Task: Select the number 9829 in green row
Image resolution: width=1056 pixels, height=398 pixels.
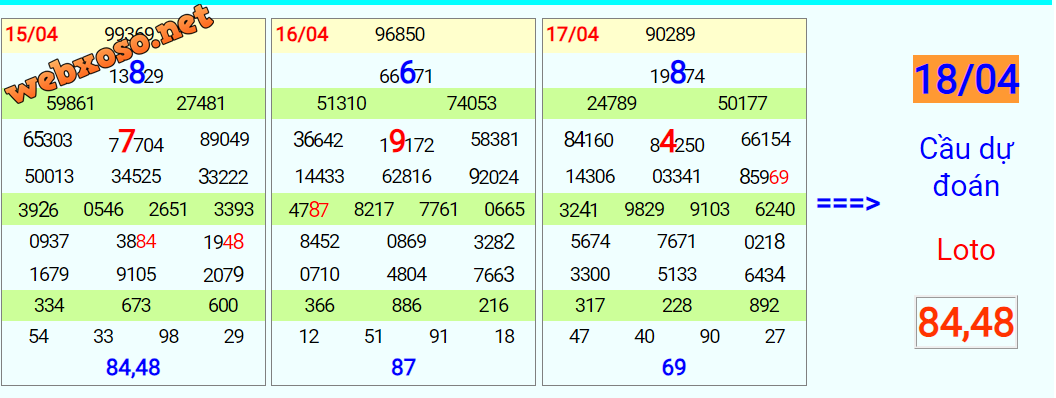Action: point(645,210)
